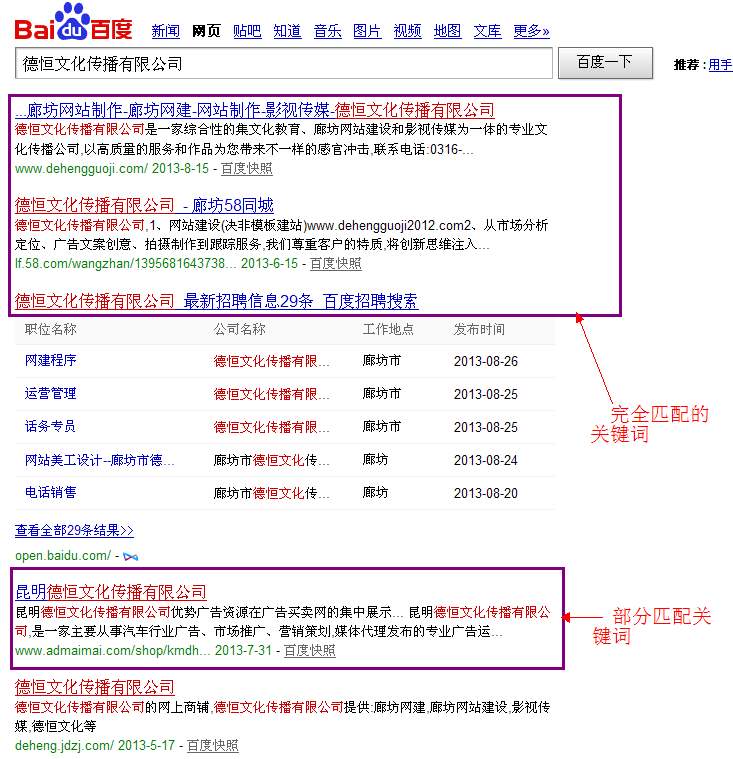Open the 昆明德恒文化传播有限公司 result title
Viewport: 733px width, 759px height.
tap(111, 592)
